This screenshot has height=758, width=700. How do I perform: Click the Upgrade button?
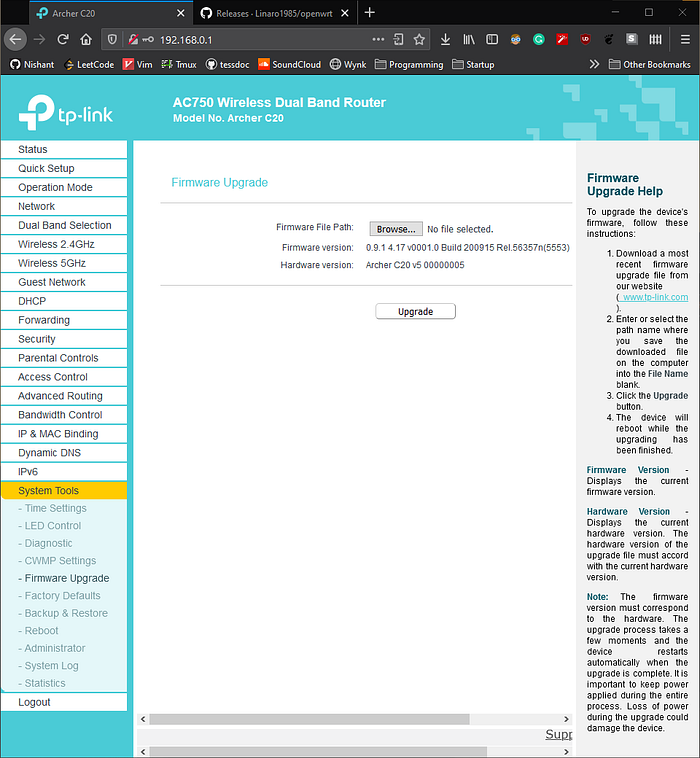(x=415, y=311)
